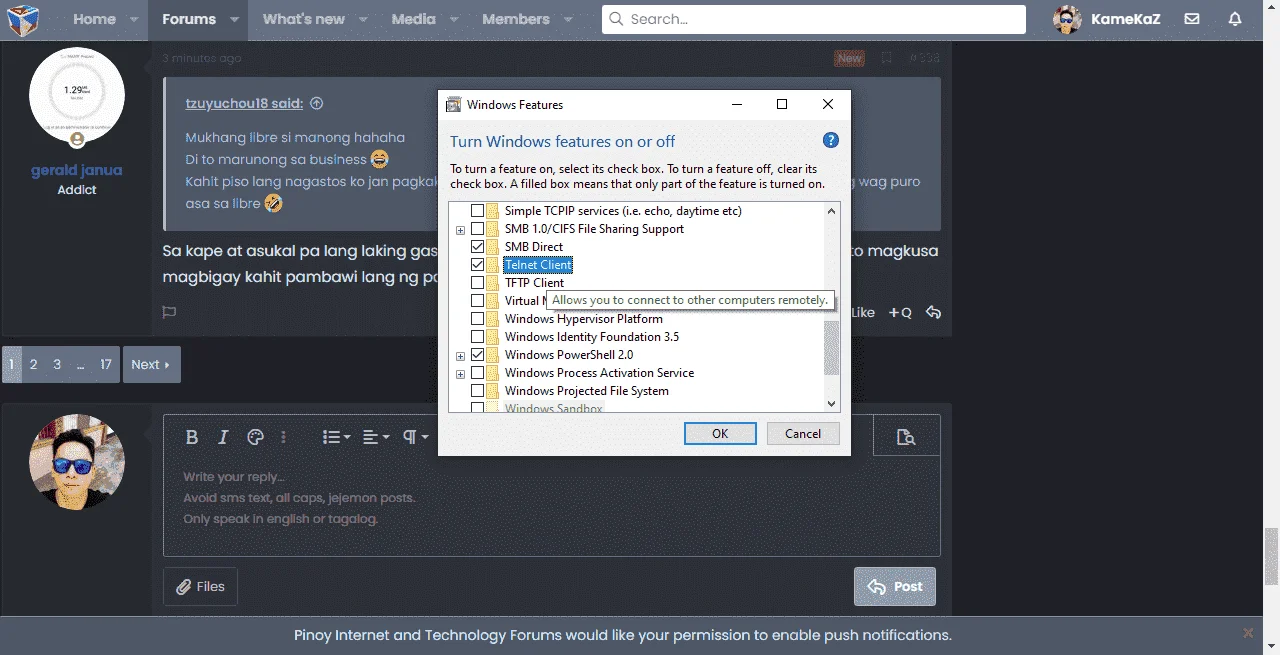Screen dimensions: 1280x655
Task: Attach files using Files button
Action: pyautogui.click(x=200, y=586)
